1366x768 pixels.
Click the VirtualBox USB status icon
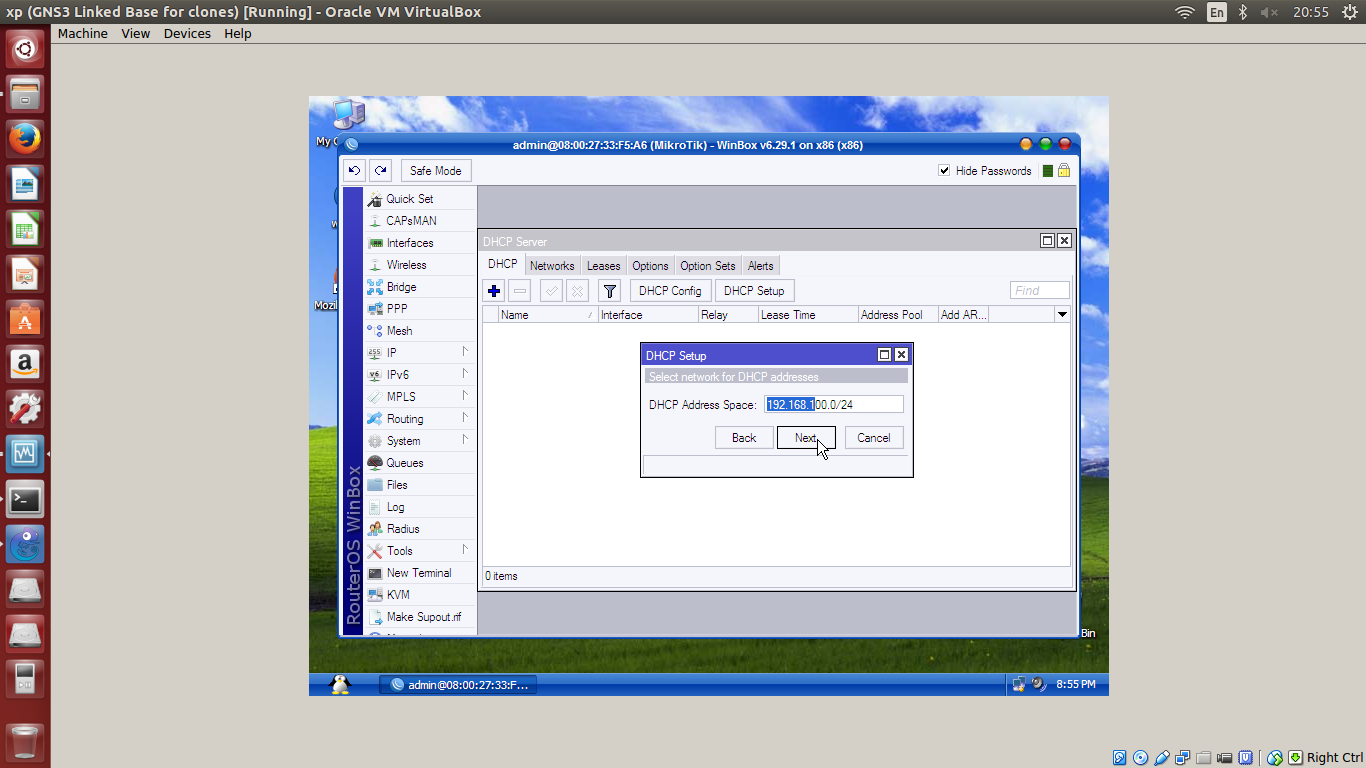point(1161,758)
